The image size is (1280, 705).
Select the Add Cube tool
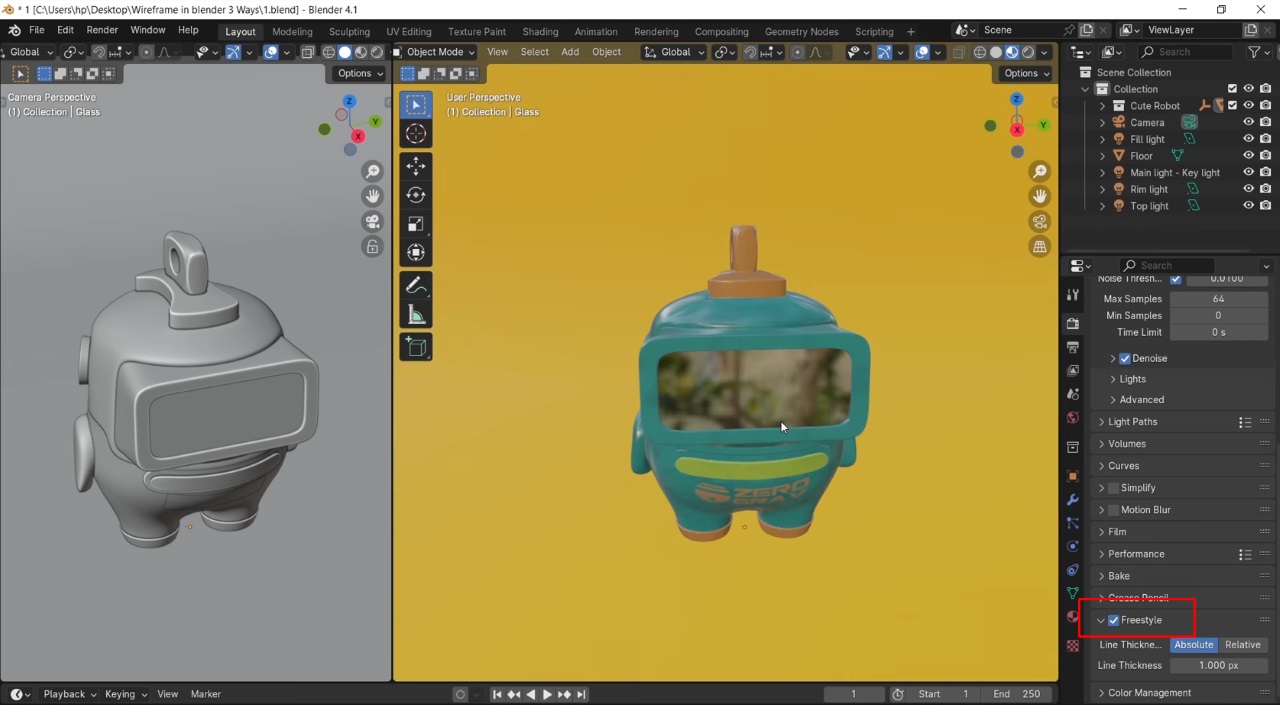click(x=416, y=347)
